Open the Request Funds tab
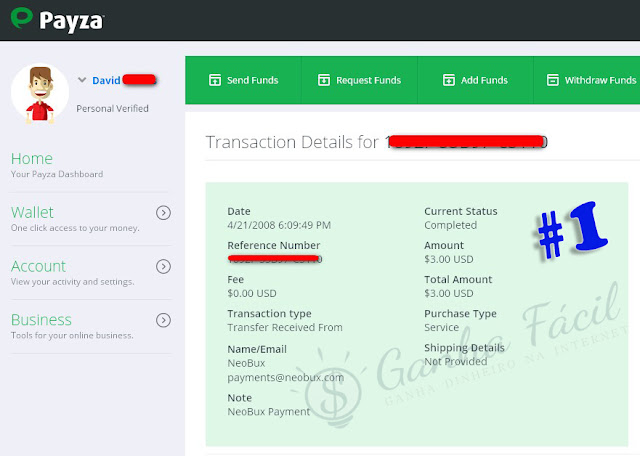This screenshot has height=456, width=640. 359,80
